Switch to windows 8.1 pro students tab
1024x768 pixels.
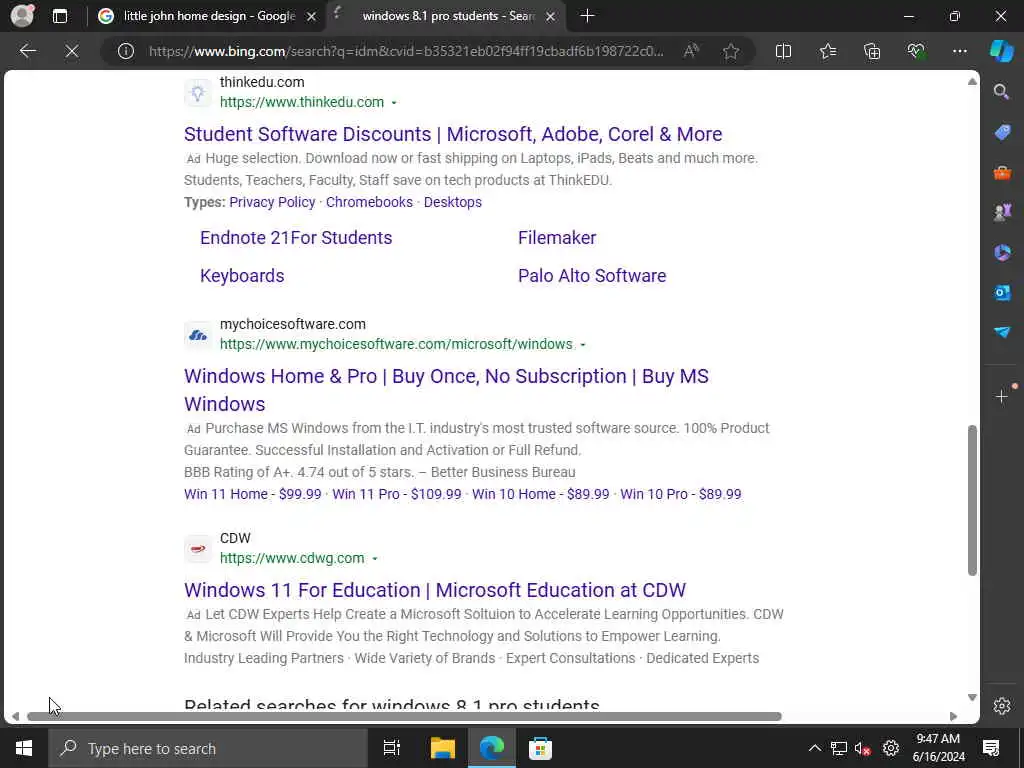point(448,16)
